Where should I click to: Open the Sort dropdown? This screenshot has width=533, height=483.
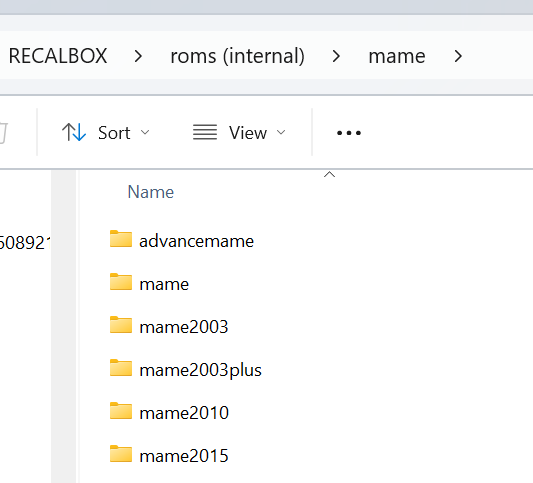(106, 133)
